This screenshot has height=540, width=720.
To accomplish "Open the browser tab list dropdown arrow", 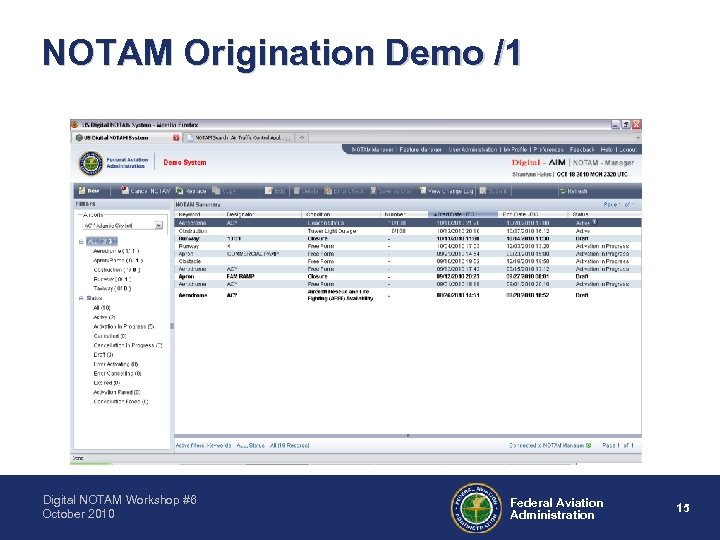I will pos(638,137).
